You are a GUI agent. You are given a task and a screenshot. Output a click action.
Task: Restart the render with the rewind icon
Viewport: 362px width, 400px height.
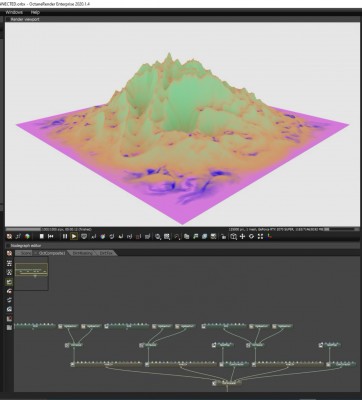(51, 236)
